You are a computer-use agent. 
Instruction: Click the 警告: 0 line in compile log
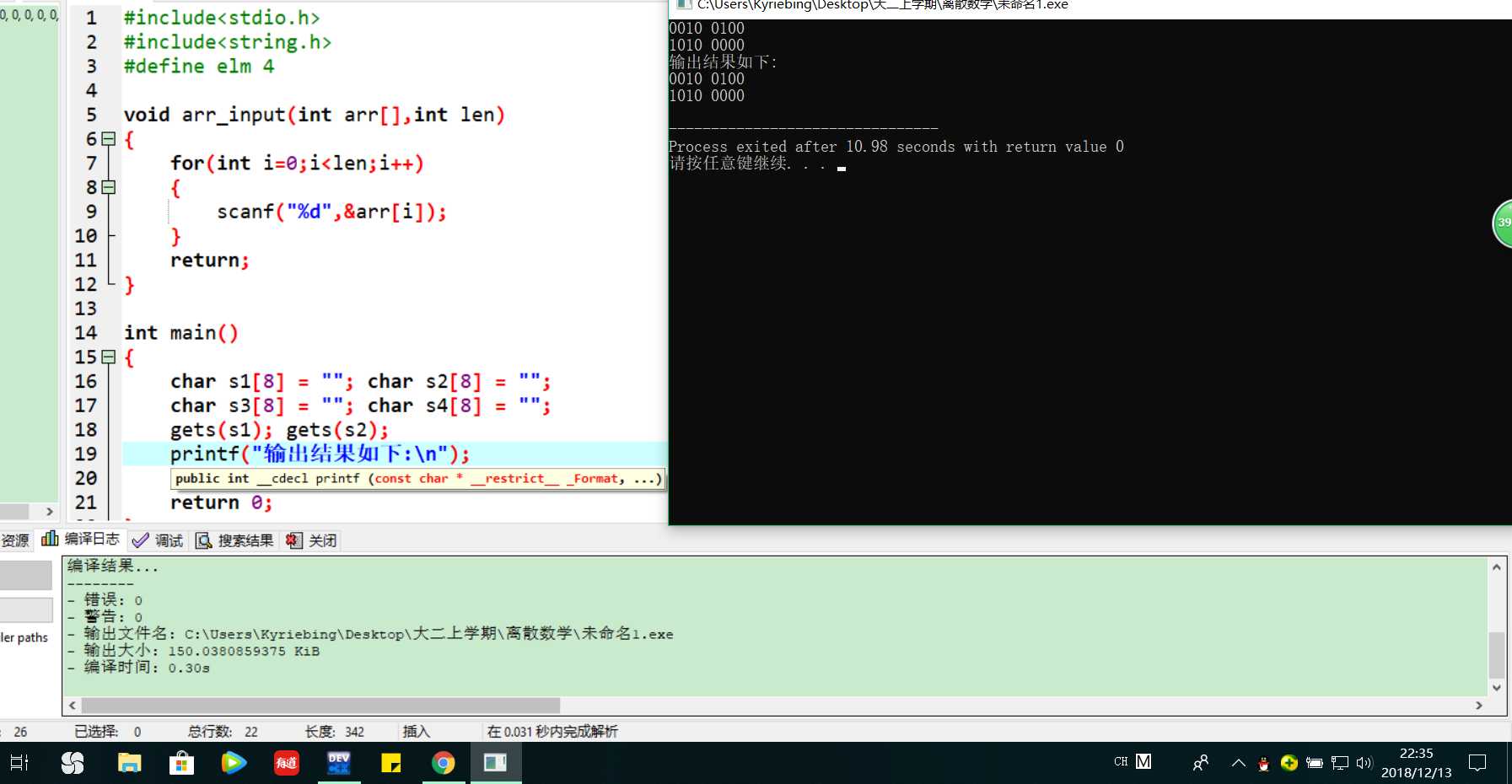pos(105,617)
